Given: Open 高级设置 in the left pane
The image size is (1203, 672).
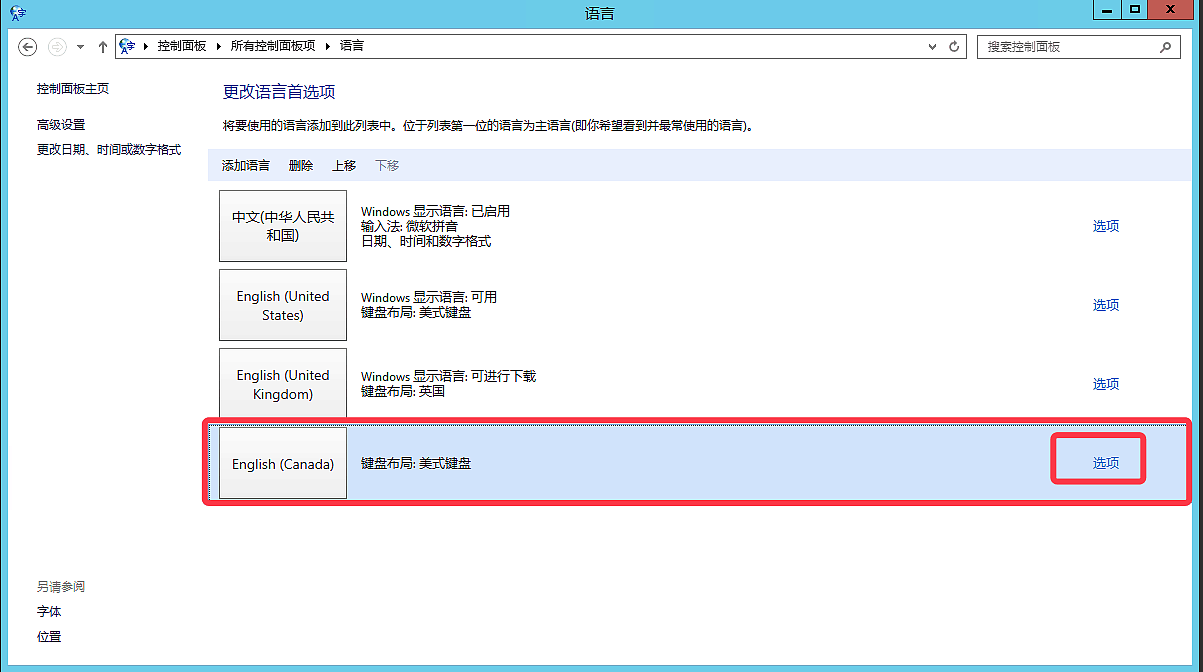Looking at the screenshot, I should coord(61,125).
